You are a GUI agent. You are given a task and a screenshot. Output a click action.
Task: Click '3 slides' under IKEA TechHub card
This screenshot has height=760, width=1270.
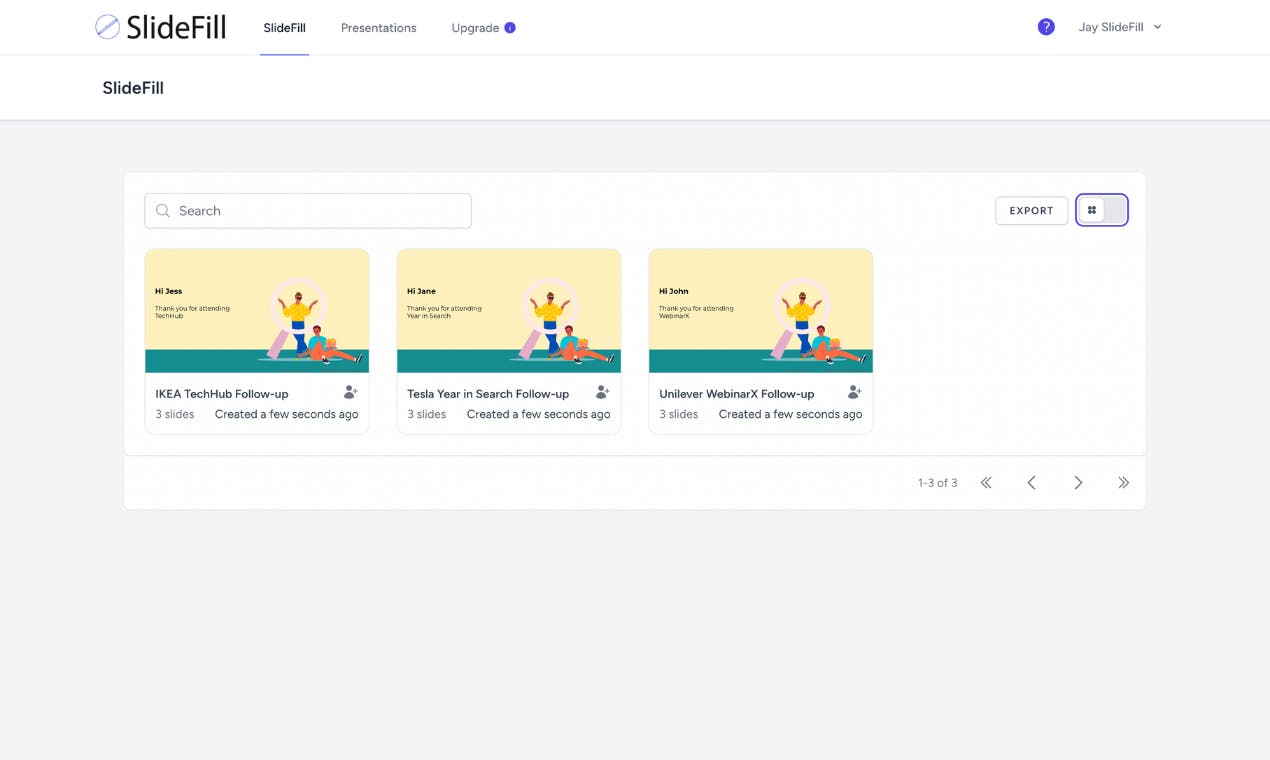(175, 414)
